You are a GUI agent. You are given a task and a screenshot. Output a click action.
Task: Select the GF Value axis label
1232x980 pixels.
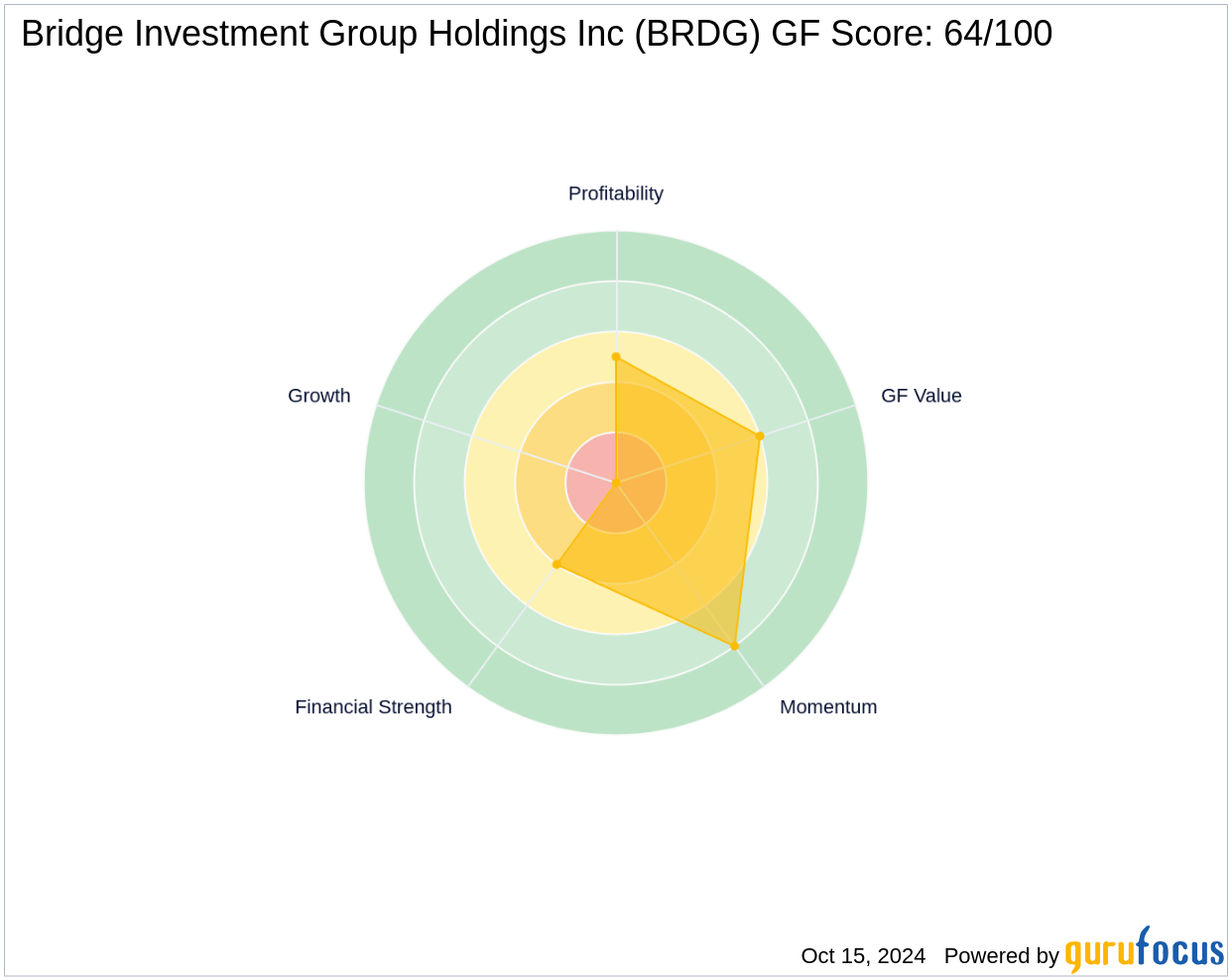click(x=921, y=396)
